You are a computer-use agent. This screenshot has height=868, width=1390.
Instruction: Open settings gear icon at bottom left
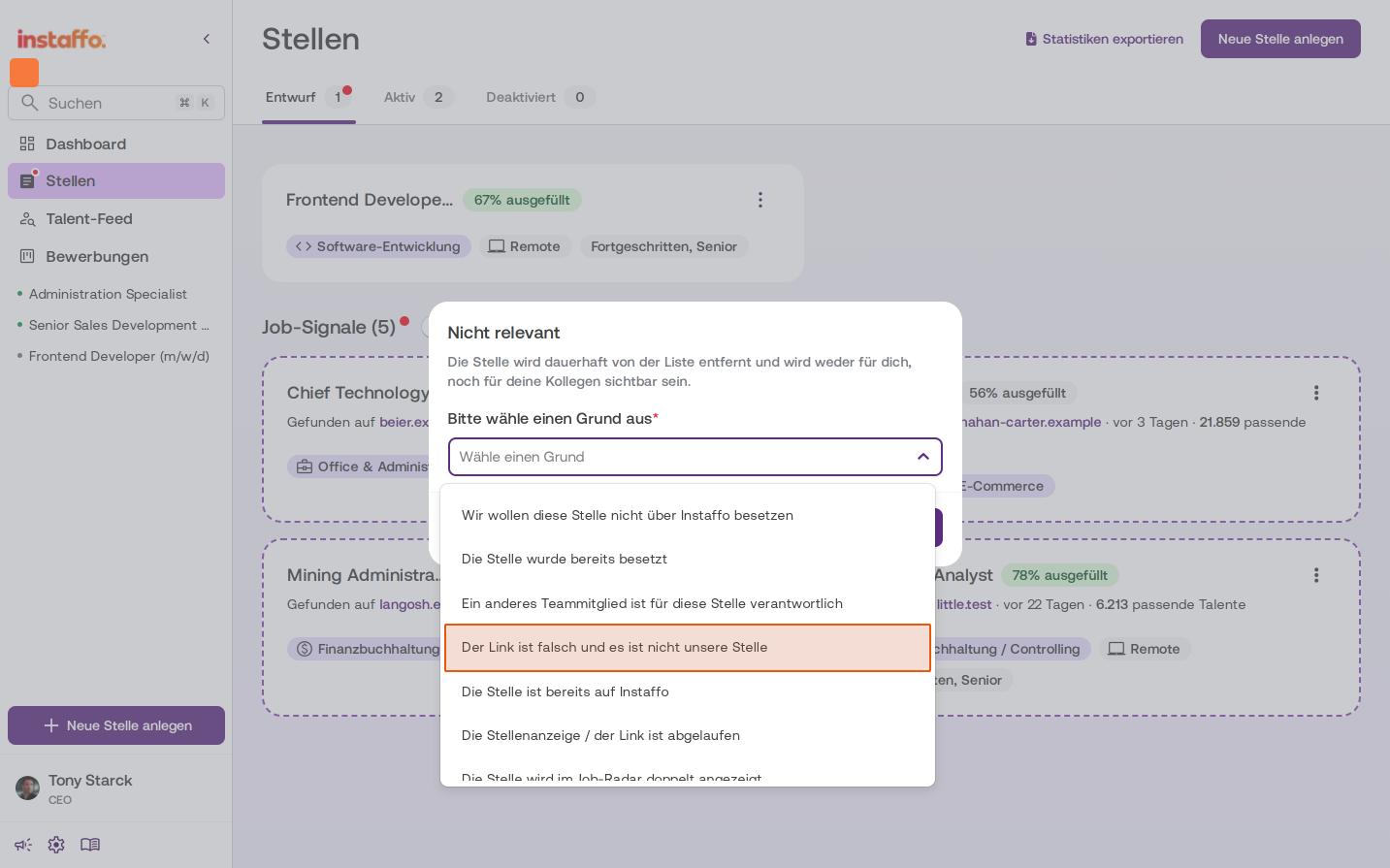point(56,845)
